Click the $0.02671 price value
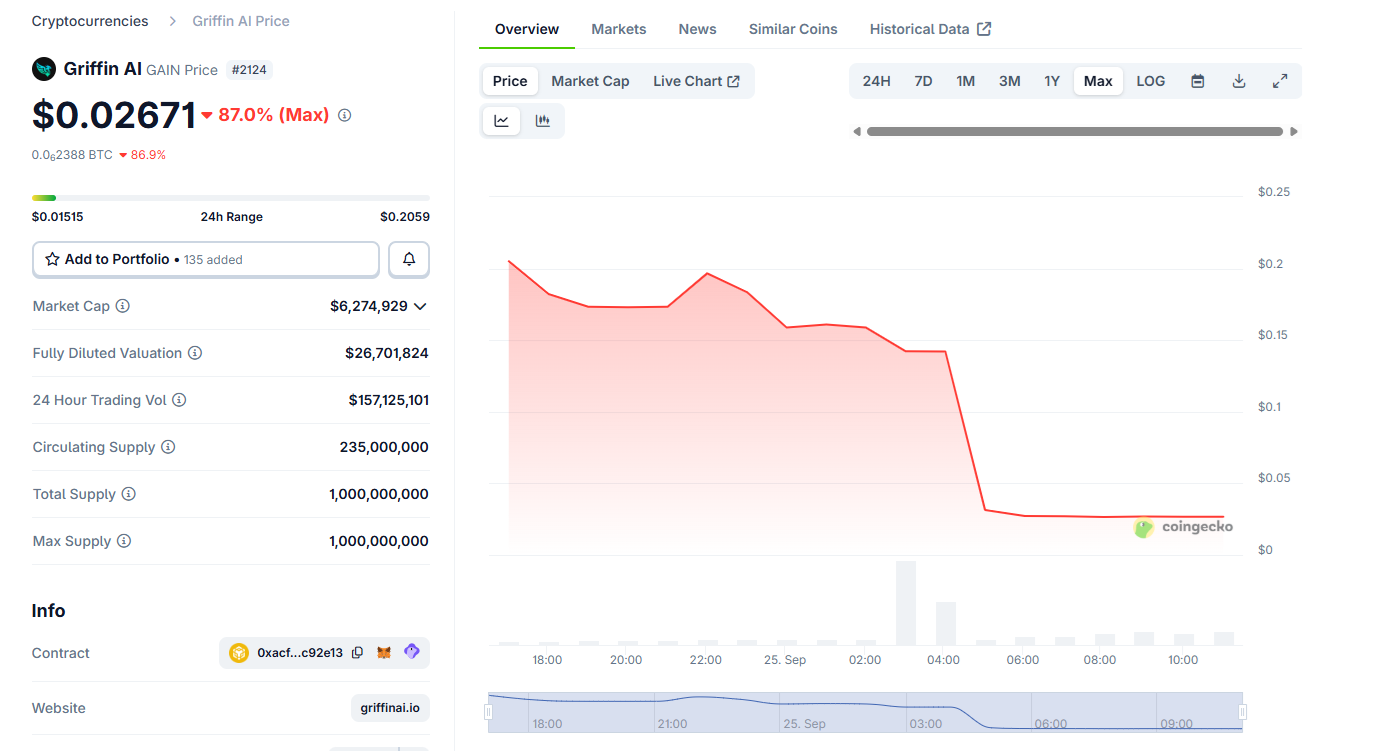 click(x=114, y=115)
